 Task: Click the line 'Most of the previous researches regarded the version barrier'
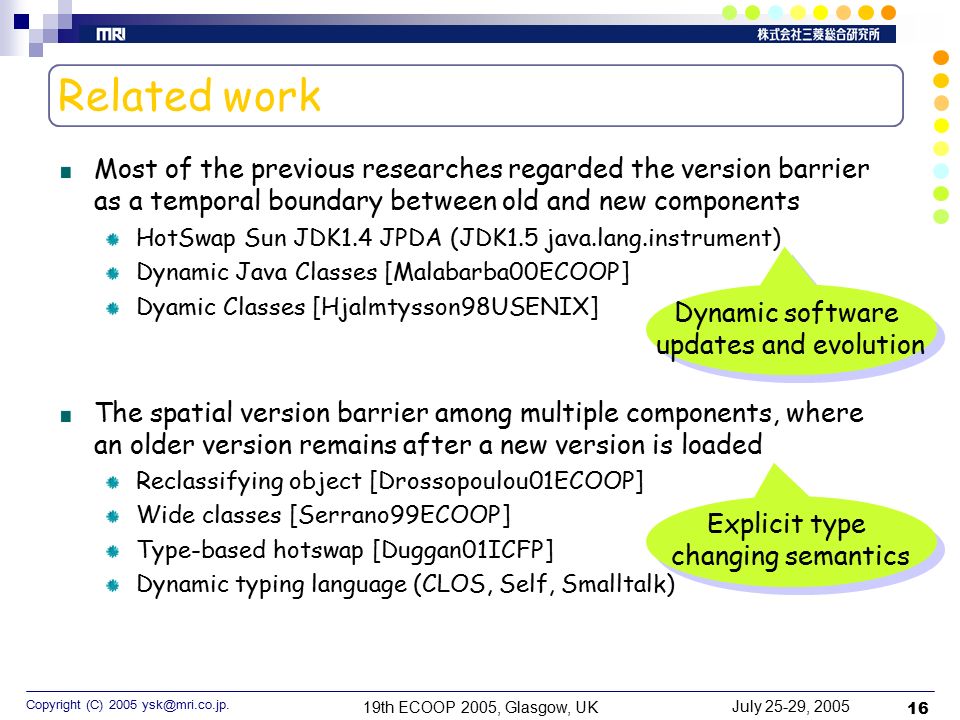pos(482,169)
